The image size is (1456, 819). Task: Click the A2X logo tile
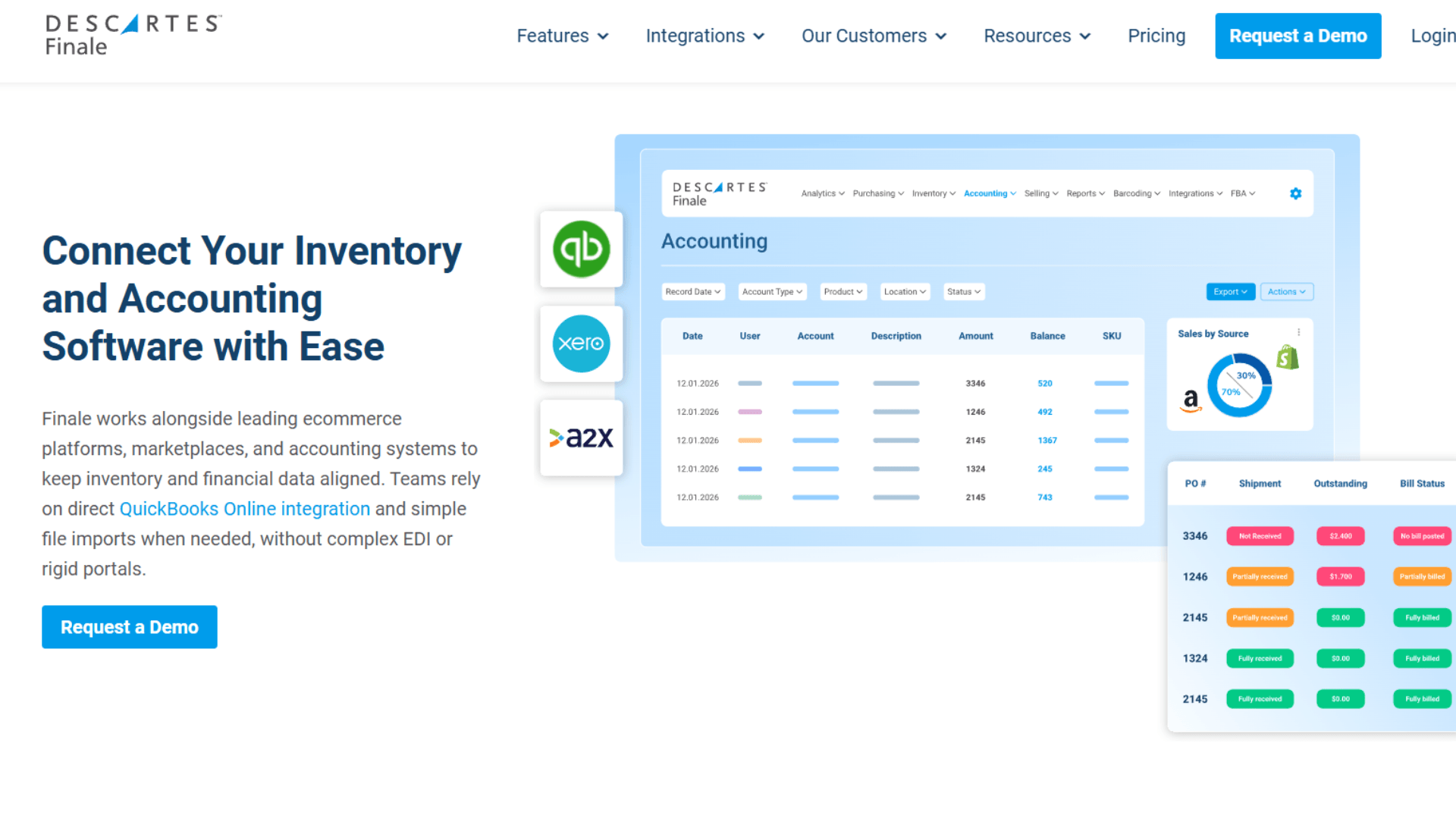(x=582, y=438)
